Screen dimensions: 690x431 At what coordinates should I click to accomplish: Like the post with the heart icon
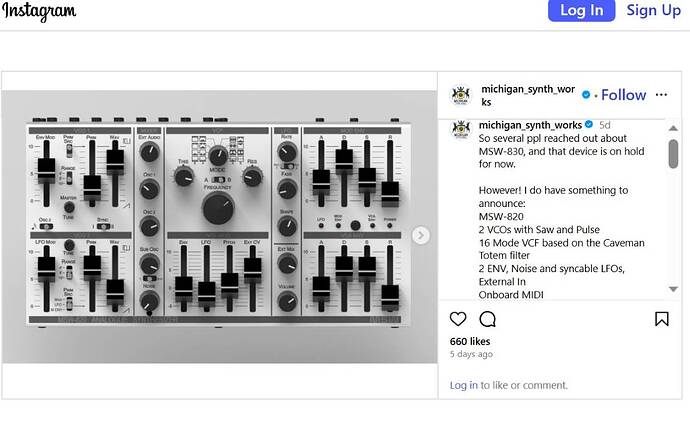(x=458, y=319)
